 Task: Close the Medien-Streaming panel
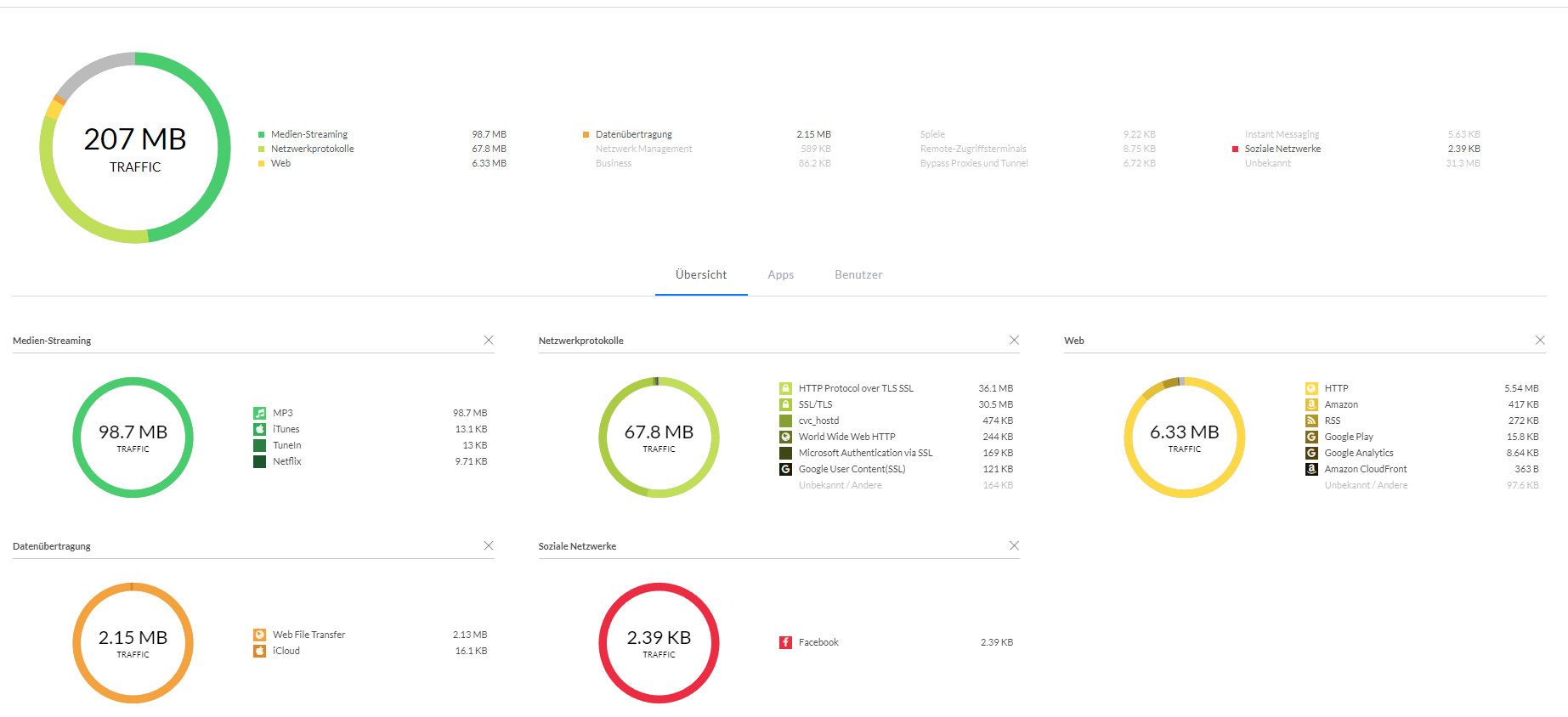[489, 340]
